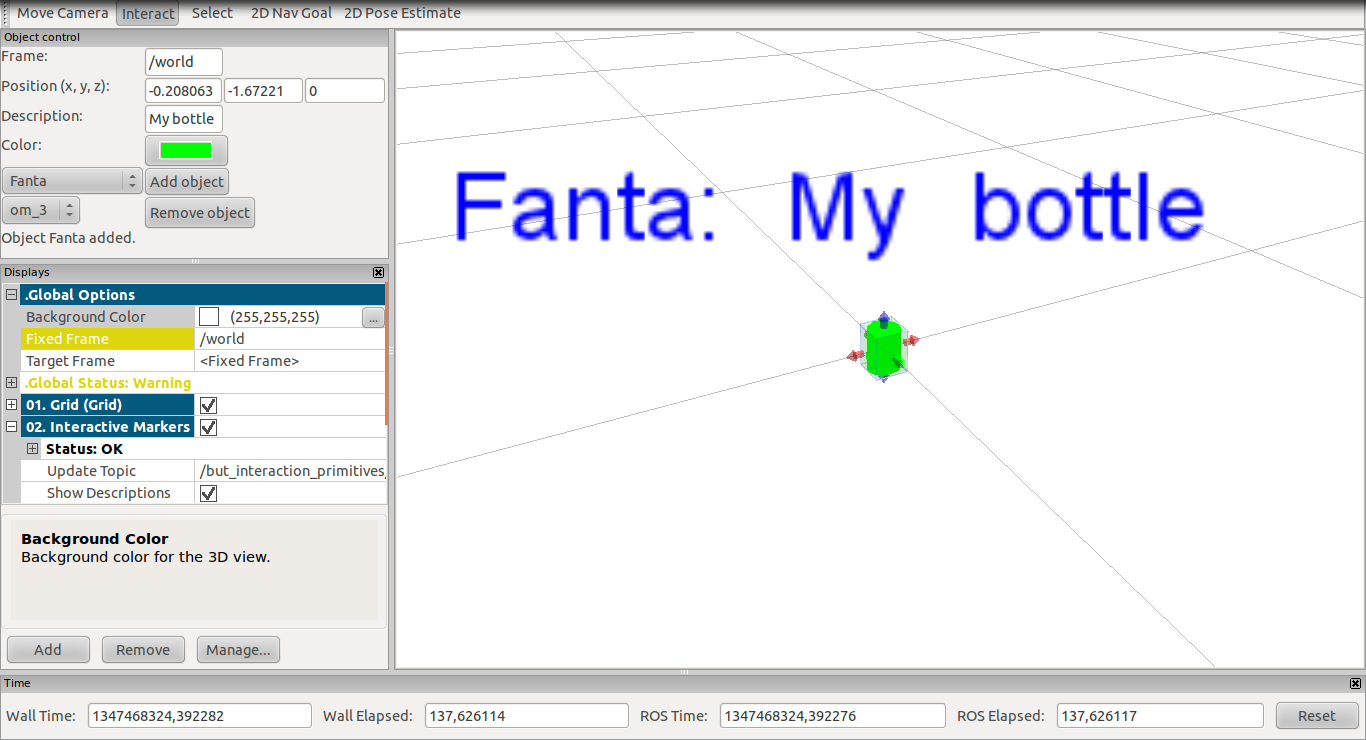Close the Displays panel

tap(378, 272)
